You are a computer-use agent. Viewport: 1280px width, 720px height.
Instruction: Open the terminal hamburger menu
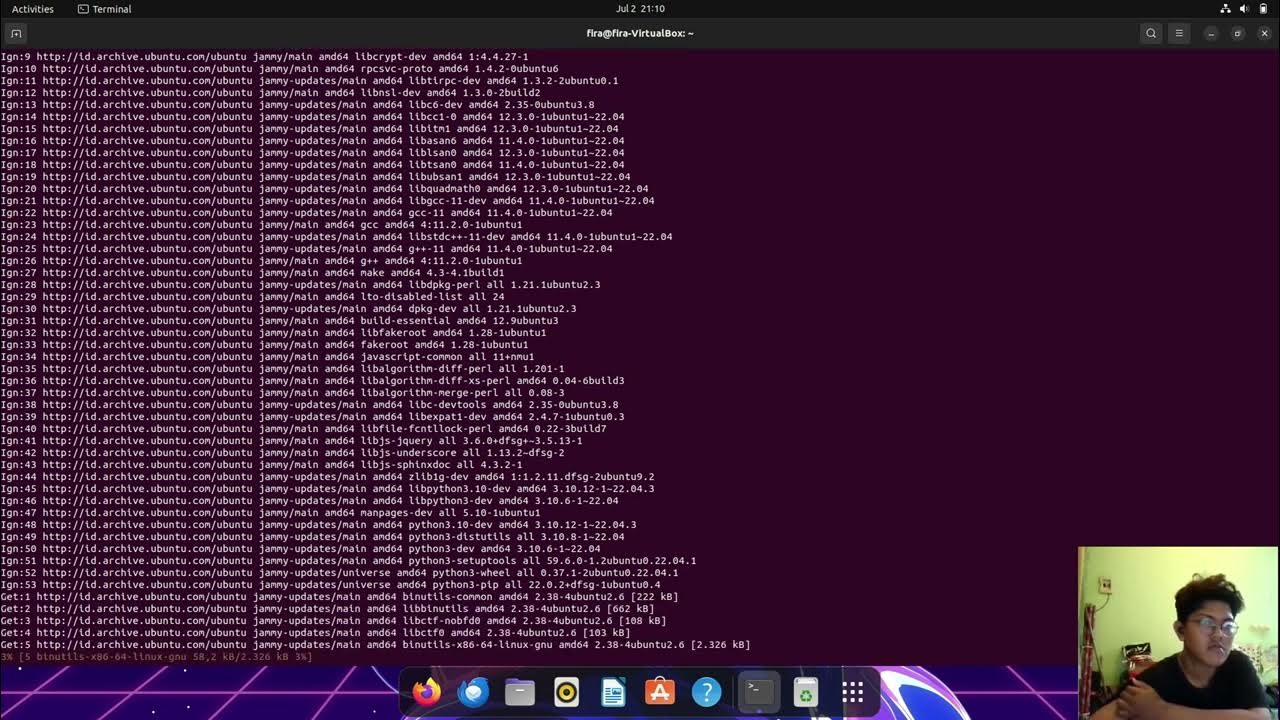point(1179,33)
